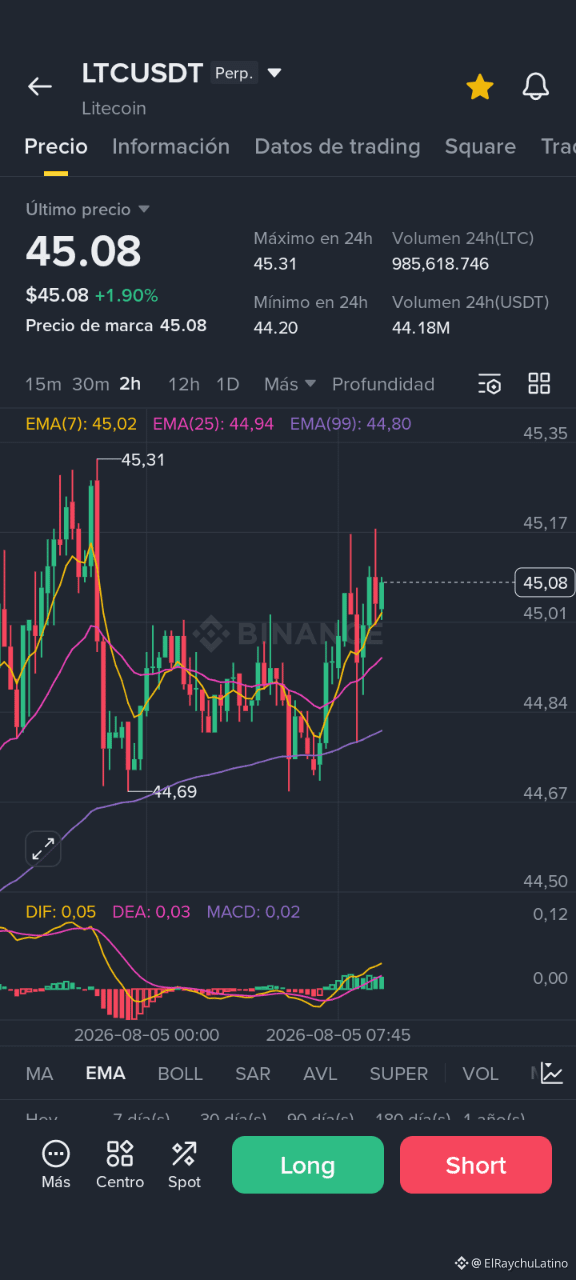Click the EMA(25) indicator label
Screen dimensions: 576x1280
(213, 424)
